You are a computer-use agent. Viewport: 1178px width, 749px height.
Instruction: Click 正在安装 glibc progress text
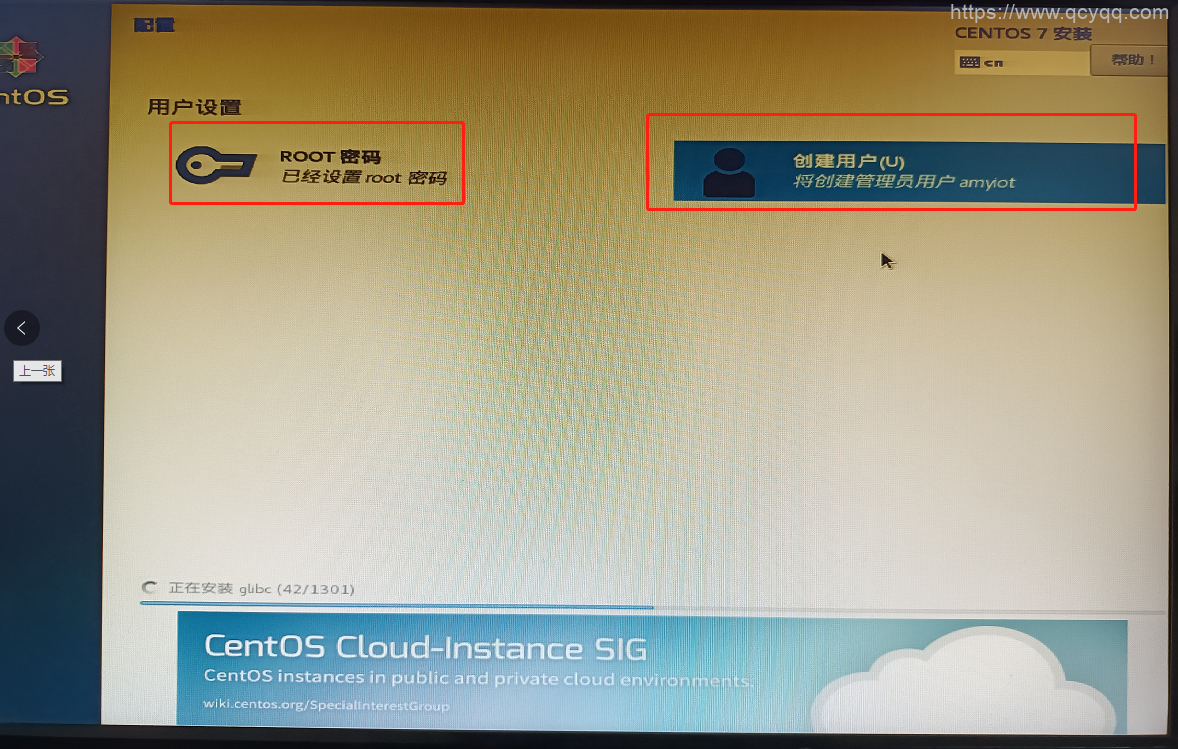click(261, 589)
